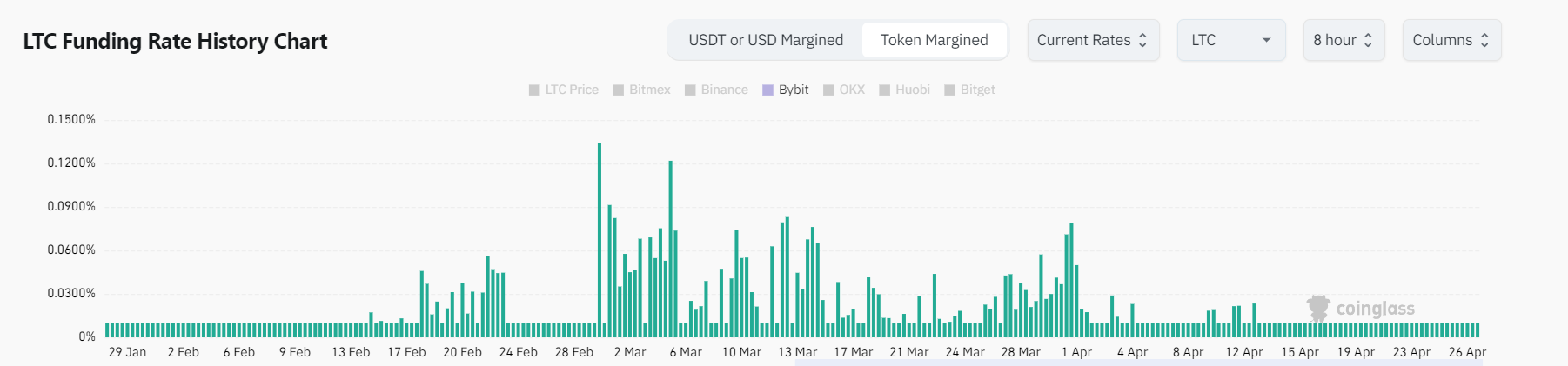This screenshot has width=1568, height=366.
Task: Switch to USDT or USD Margined tab
Action: click(x=766, y=40)
